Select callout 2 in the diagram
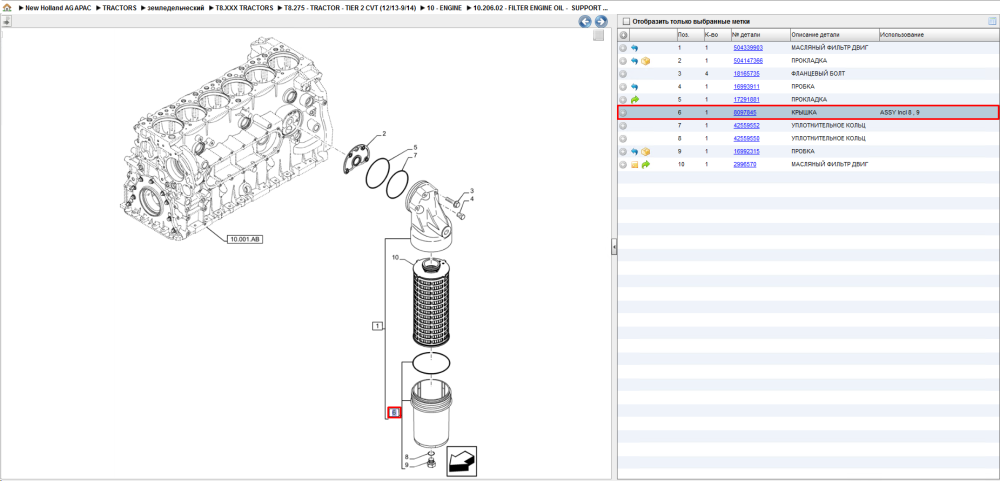The width and height of the screenshot is (1000, 481). [384, 134]
